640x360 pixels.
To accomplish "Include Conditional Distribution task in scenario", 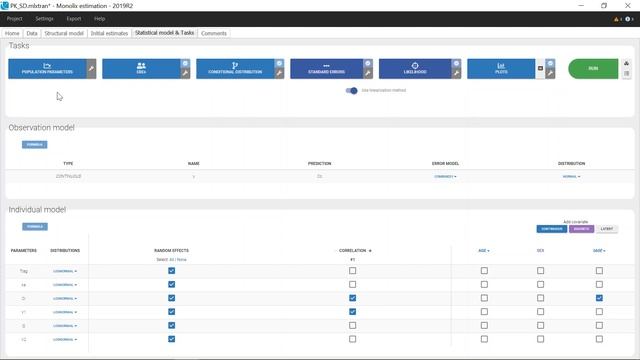I will click(279, 63).
